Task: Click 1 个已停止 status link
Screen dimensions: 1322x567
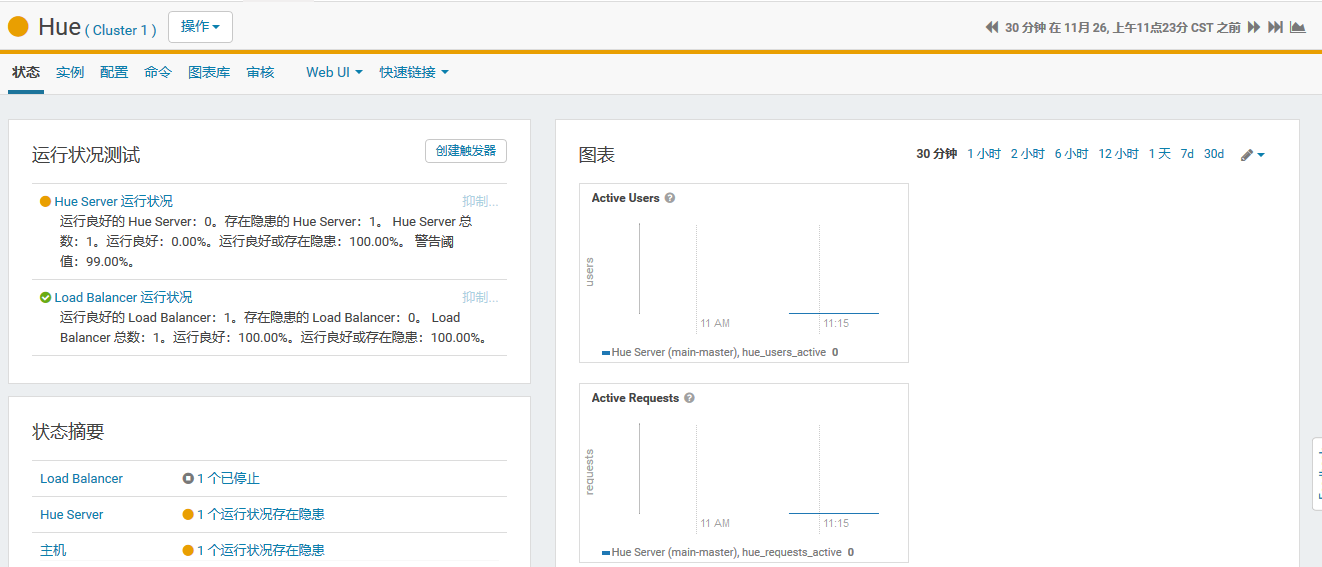Action: tap(228, 478)
